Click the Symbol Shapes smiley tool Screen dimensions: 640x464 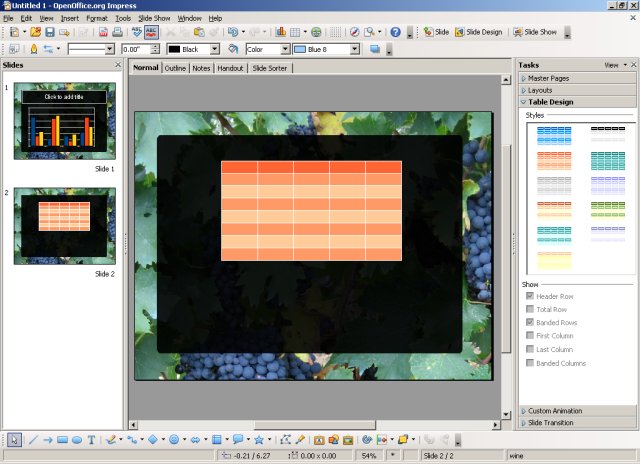(x=174, y=440)
